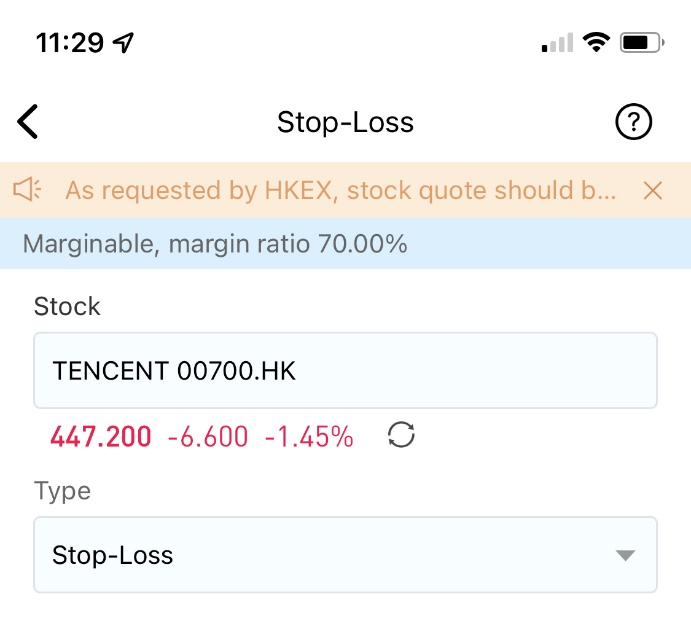Tap the Stock field label

coord(67,306)
